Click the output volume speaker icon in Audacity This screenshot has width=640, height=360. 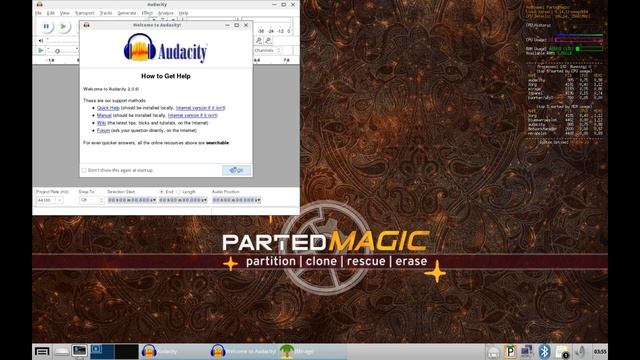40,40
